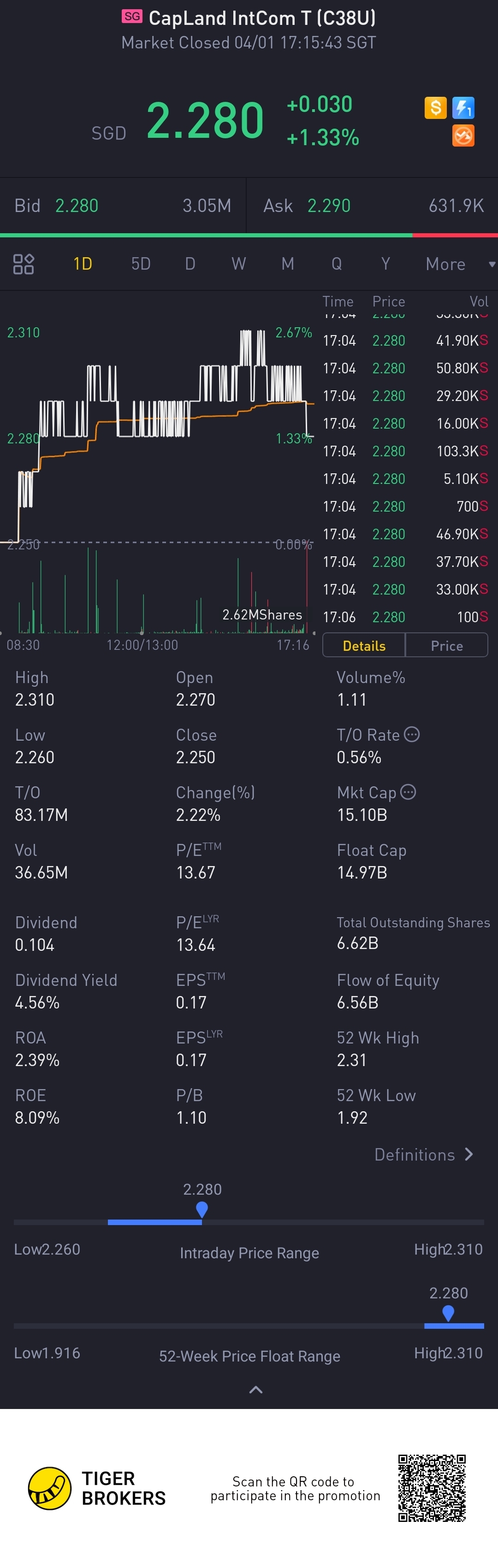Tap the change percentage +1.33%

323,137
